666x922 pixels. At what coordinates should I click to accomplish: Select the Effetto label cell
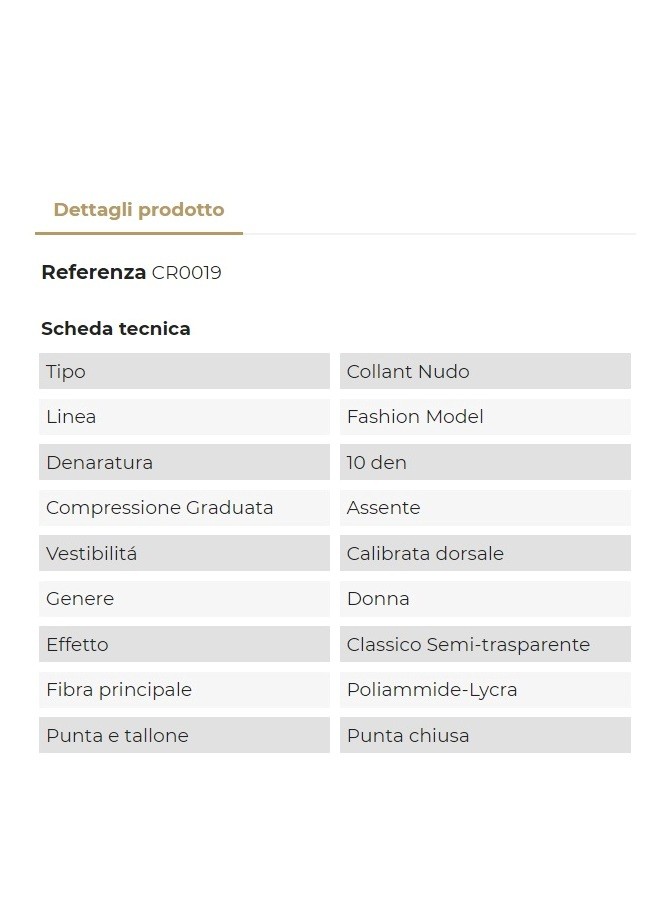pos(184,645)
